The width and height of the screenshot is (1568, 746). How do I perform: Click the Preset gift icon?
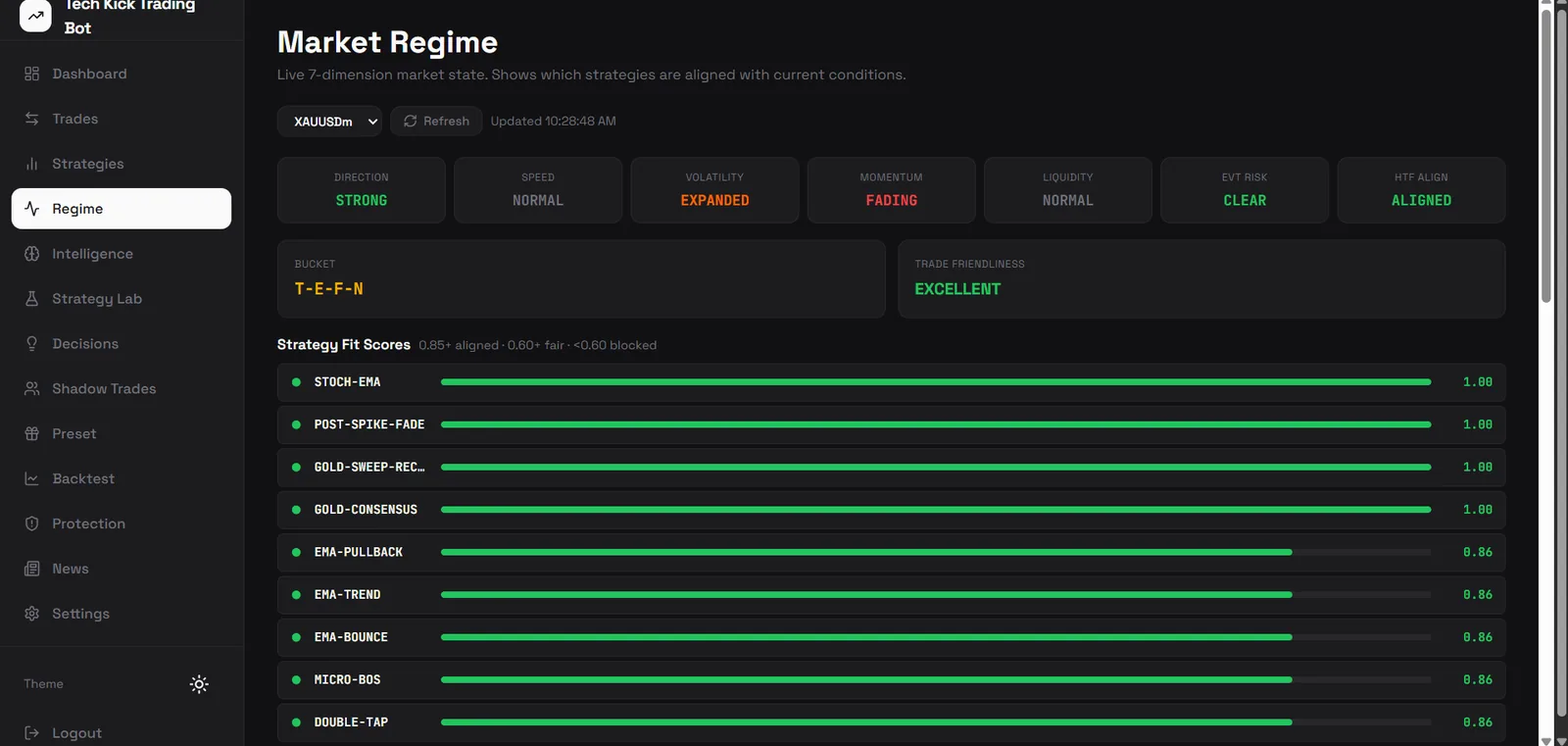coord(31,433)
